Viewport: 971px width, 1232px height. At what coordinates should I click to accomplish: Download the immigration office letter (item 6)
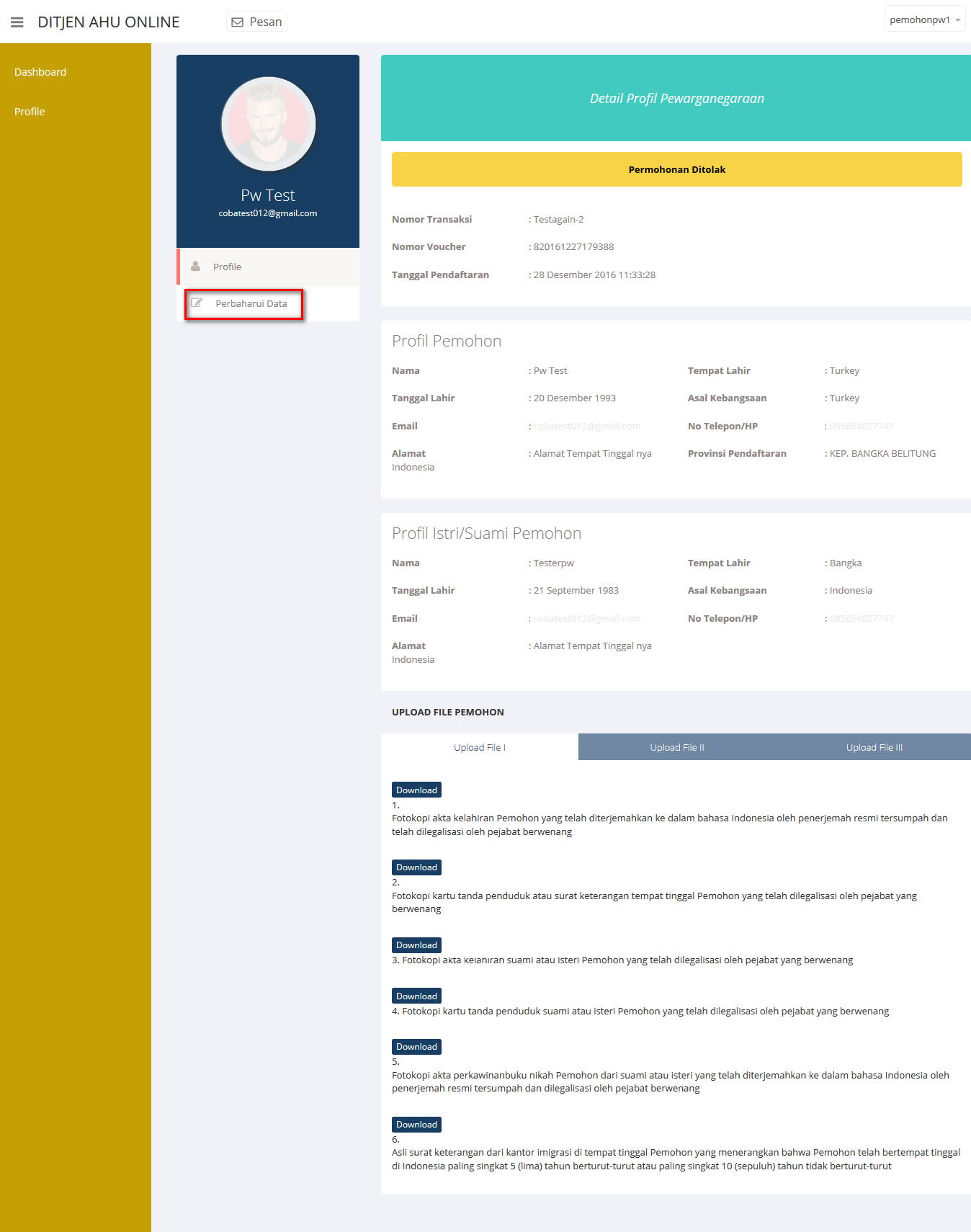[416, 1125]
